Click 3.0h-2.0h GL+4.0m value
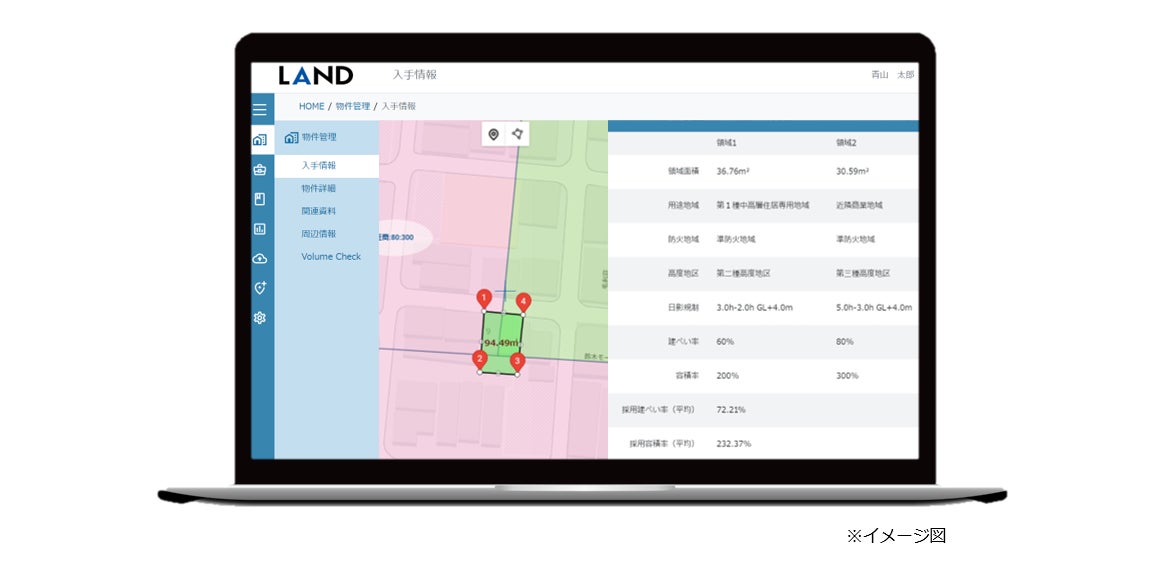 (754, 307)
